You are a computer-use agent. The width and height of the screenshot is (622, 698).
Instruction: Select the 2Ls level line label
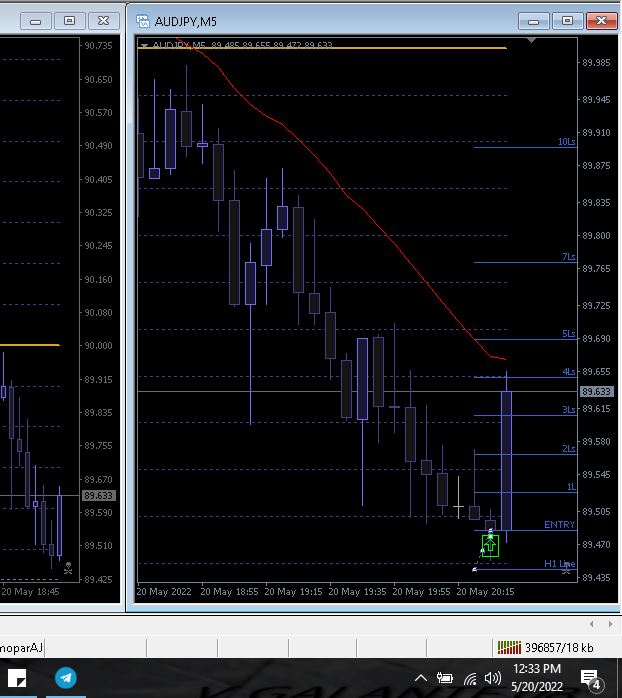tap(569, 448)
